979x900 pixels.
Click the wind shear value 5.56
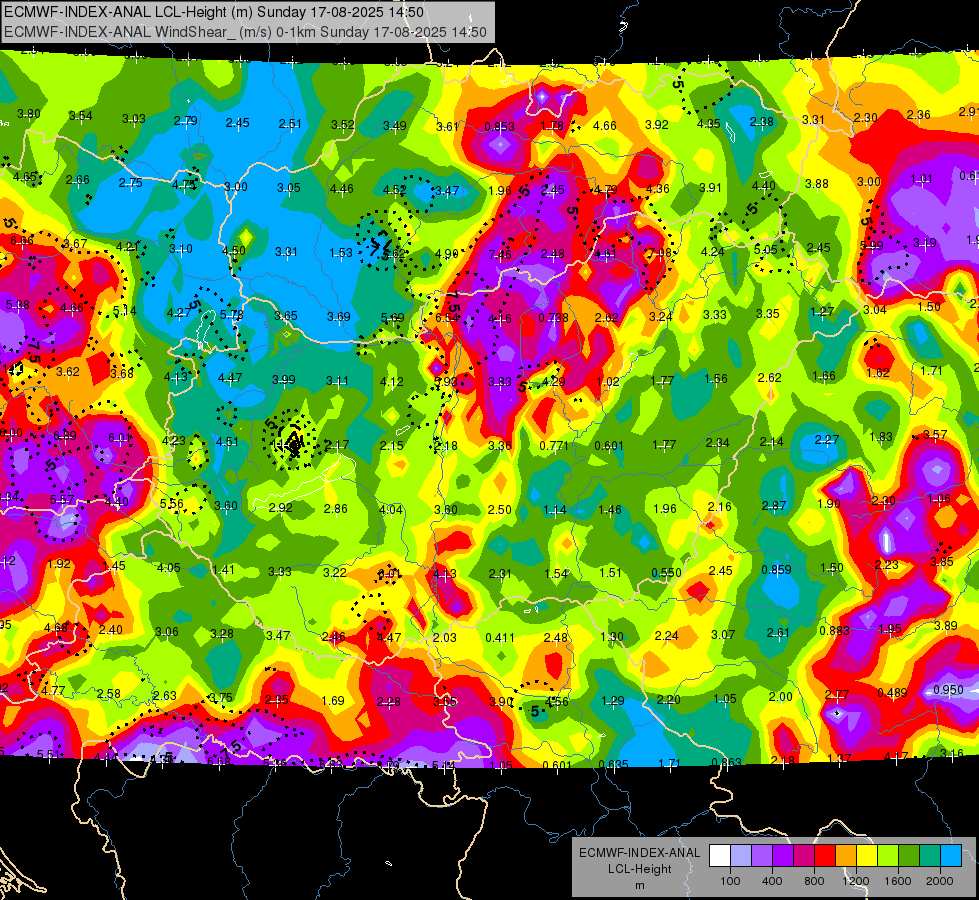point(172,503)
